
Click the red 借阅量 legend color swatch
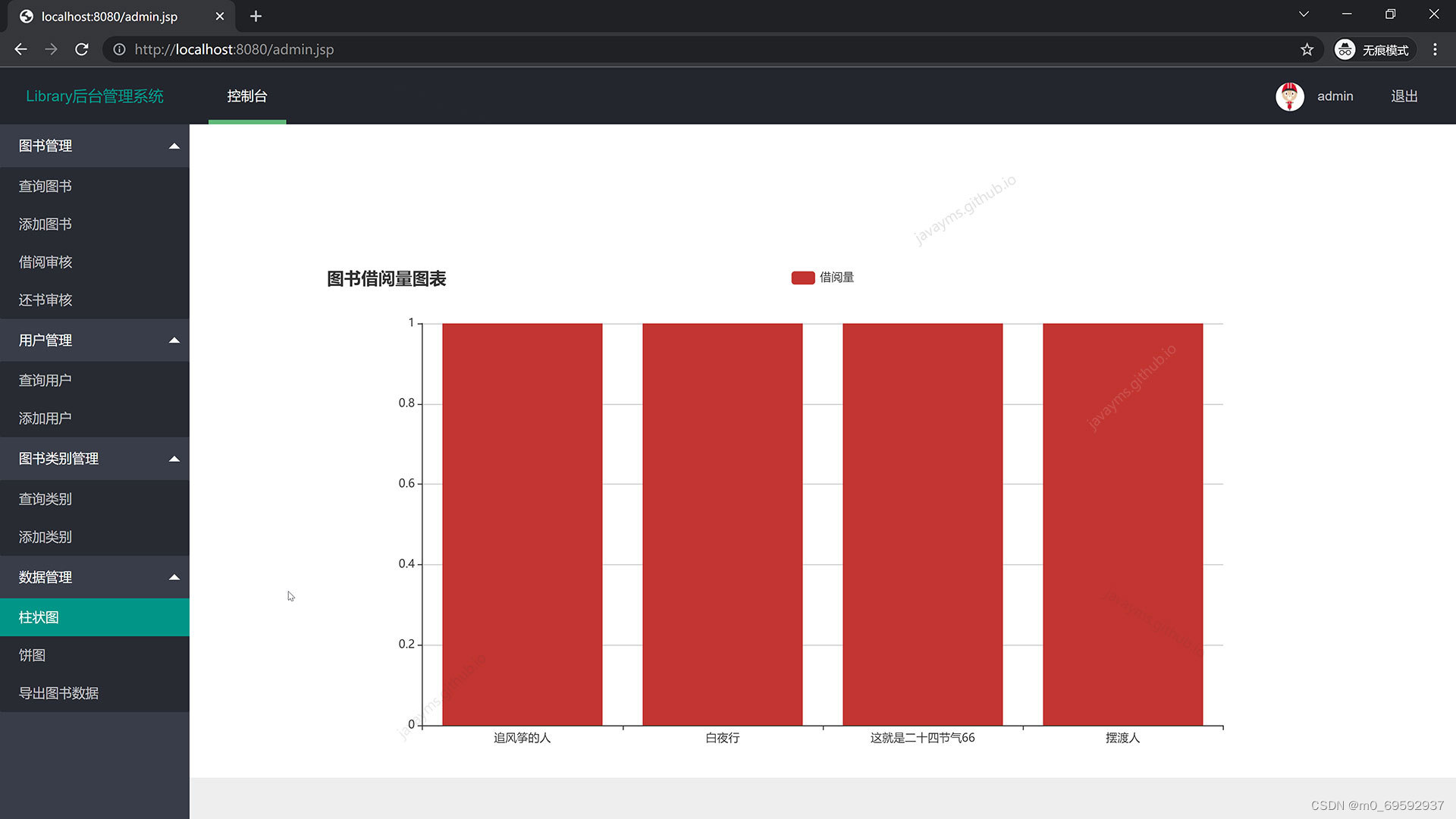802,278
